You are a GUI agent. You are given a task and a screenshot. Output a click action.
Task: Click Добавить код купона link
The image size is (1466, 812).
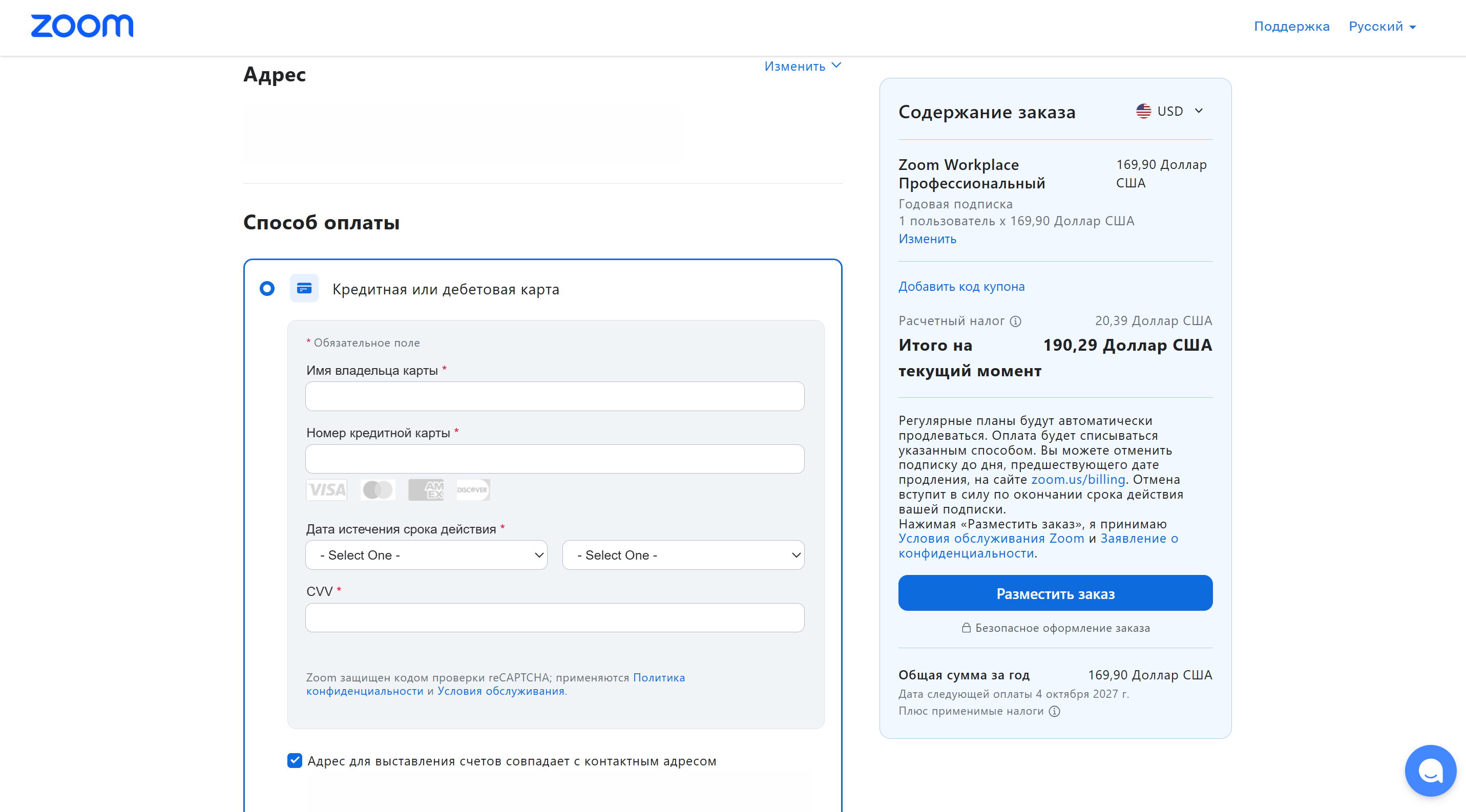tap(961, 287)
